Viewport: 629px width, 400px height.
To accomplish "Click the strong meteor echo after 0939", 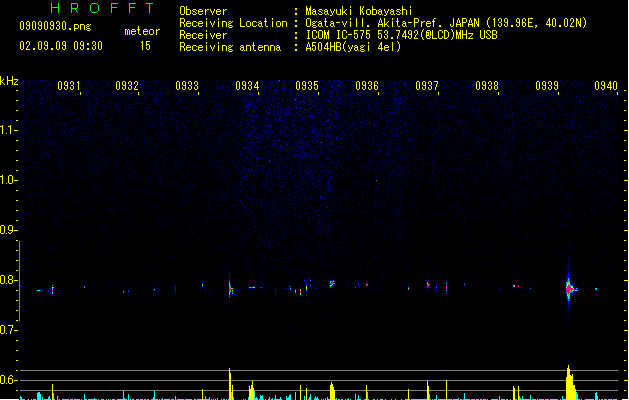I will [x=570, y=288].
